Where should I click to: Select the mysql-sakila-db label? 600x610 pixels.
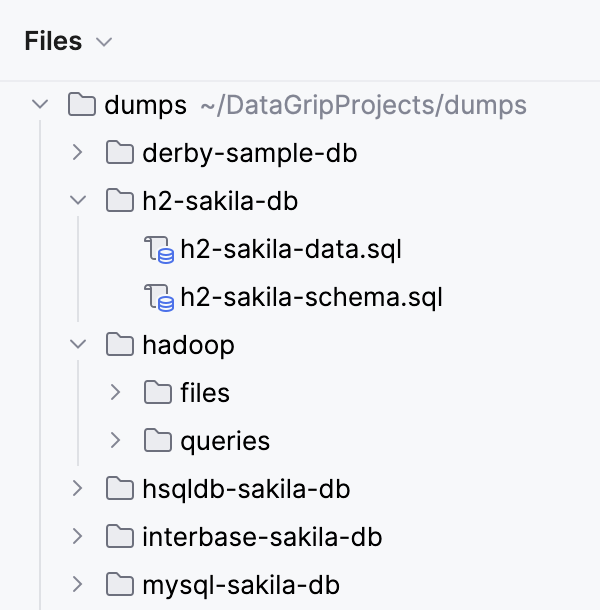point(241,586)
